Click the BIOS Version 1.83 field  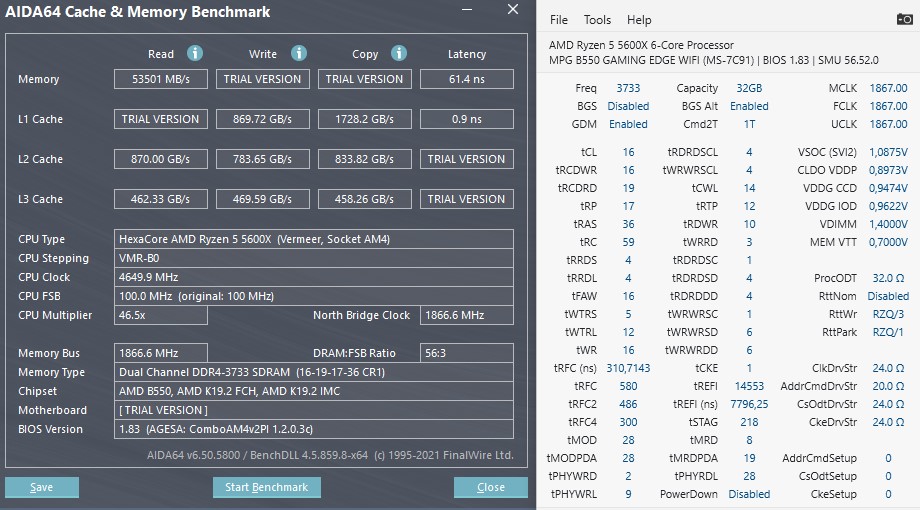pos(314,429)
